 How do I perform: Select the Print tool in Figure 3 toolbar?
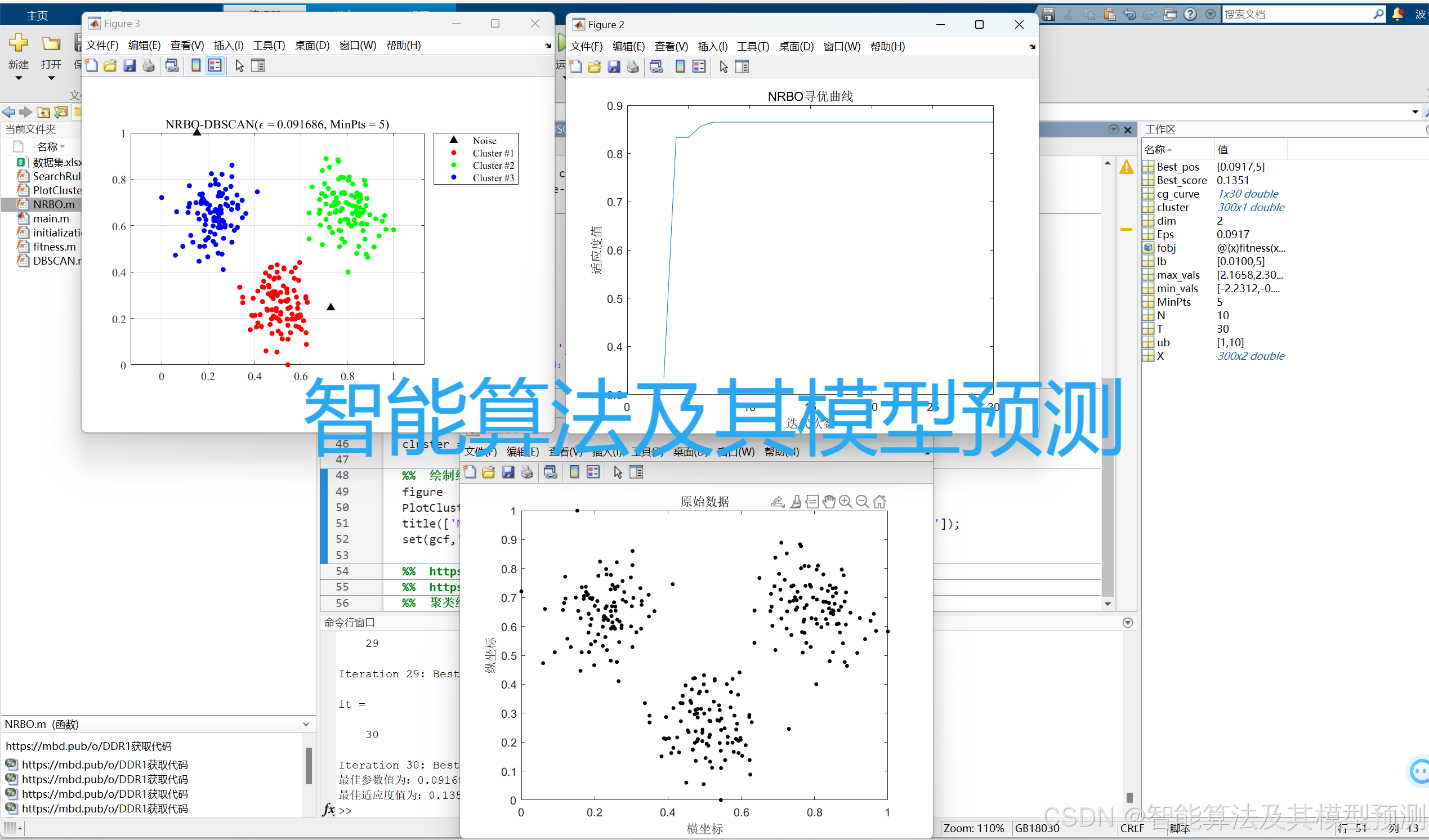[149, 66]
